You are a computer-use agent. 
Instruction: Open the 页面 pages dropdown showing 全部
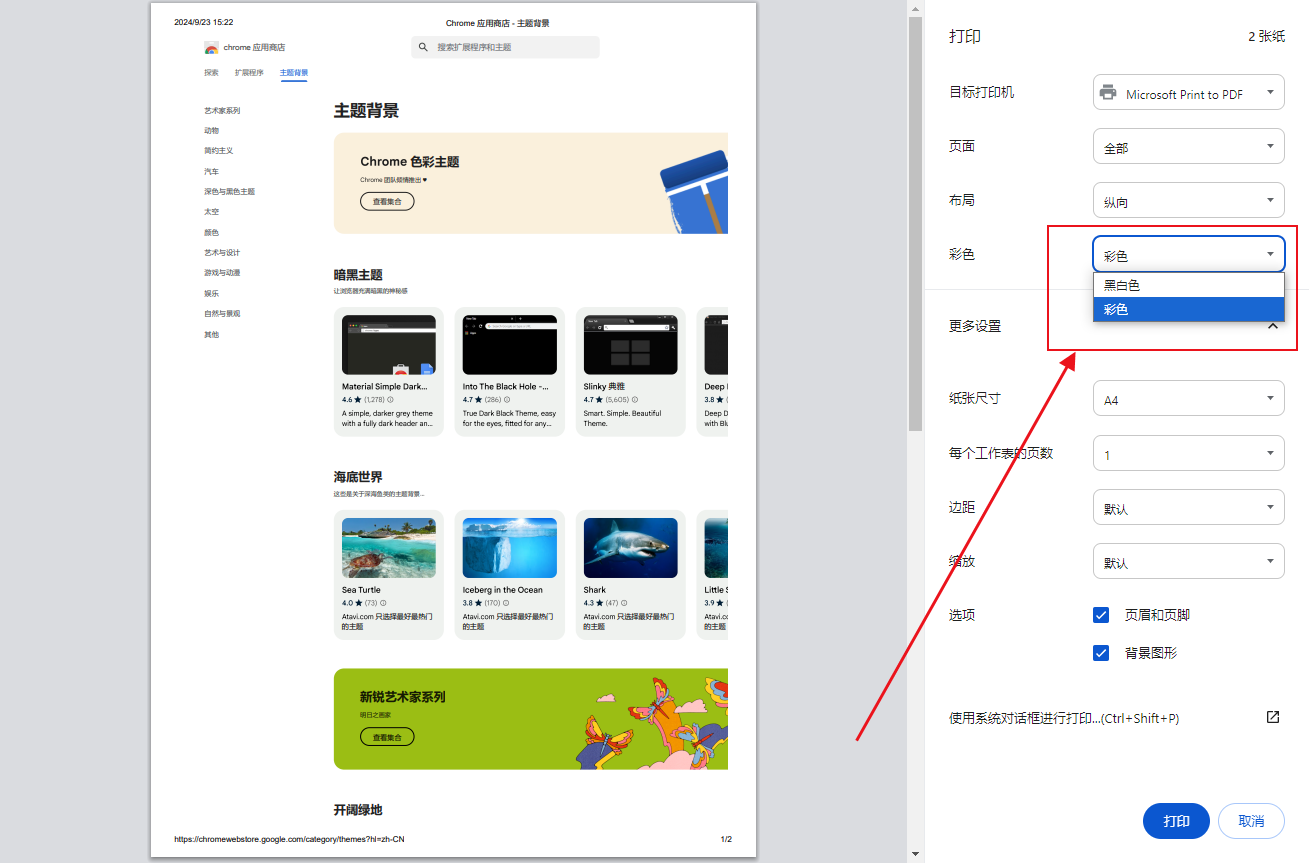pyautogui.click(x=1188, y=147)
